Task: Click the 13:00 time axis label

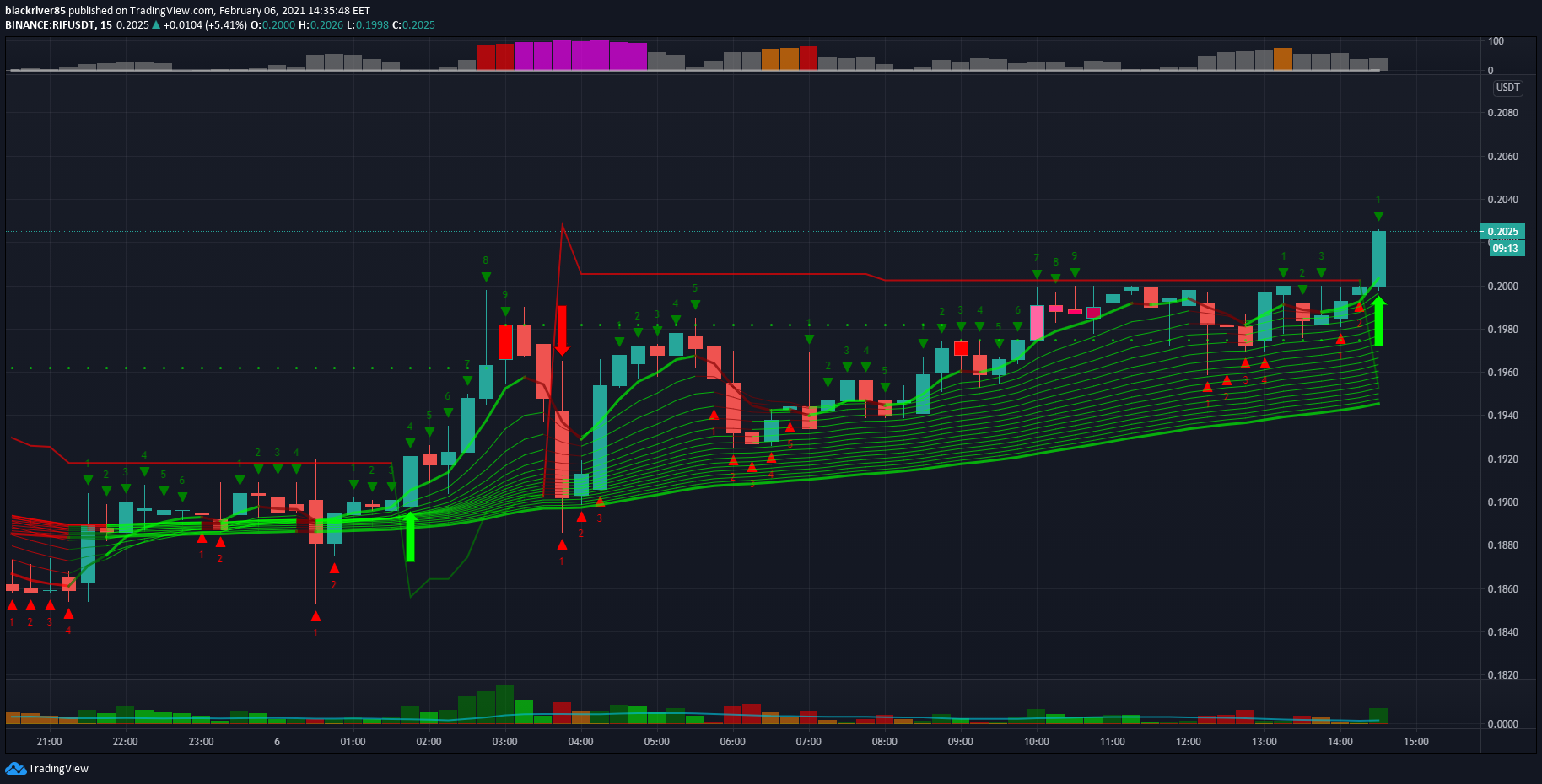Action: (1264, 742)
